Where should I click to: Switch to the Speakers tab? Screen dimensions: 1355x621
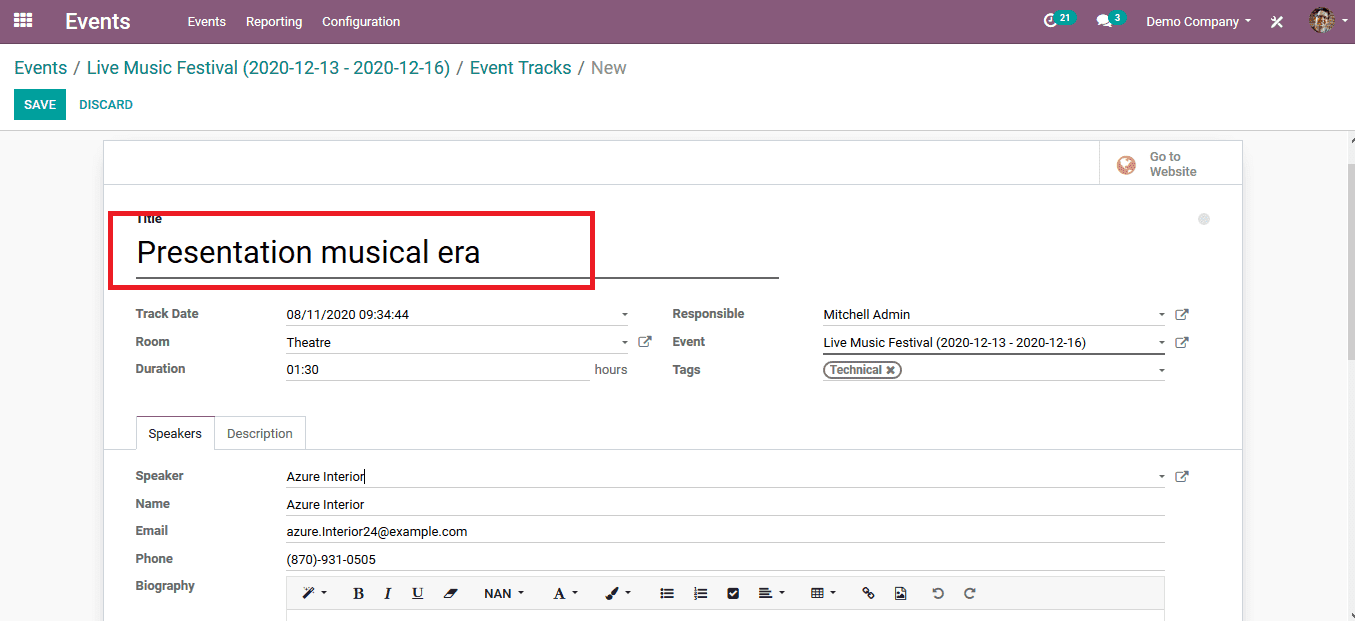click(x=175, y=433)
